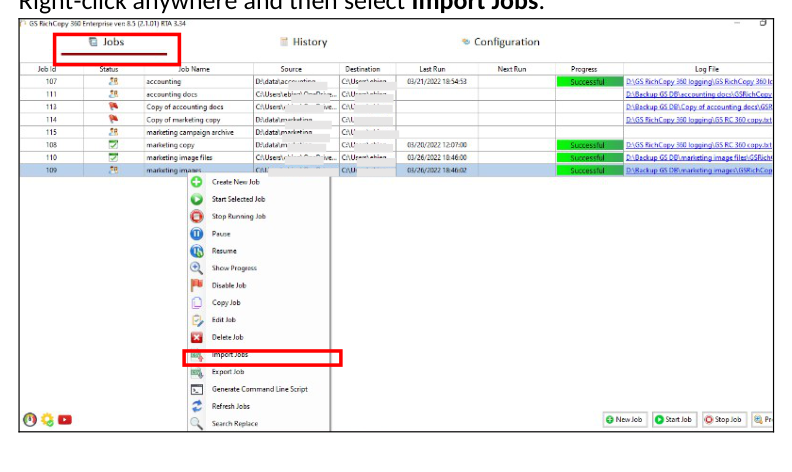The image size is (792, 472).
Task: Click the magnifier icon for Show Progress
Action: pyautogui.click(x=196, y=268)
